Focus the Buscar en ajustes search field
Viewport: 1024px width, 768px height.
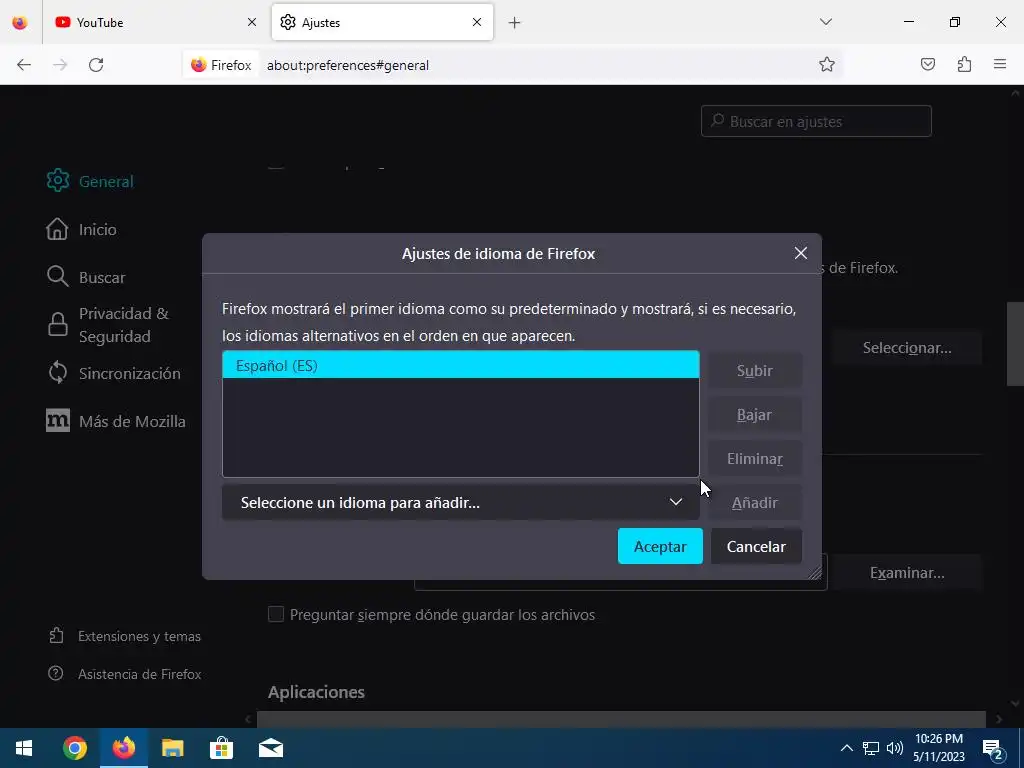[x=816, y=121]
